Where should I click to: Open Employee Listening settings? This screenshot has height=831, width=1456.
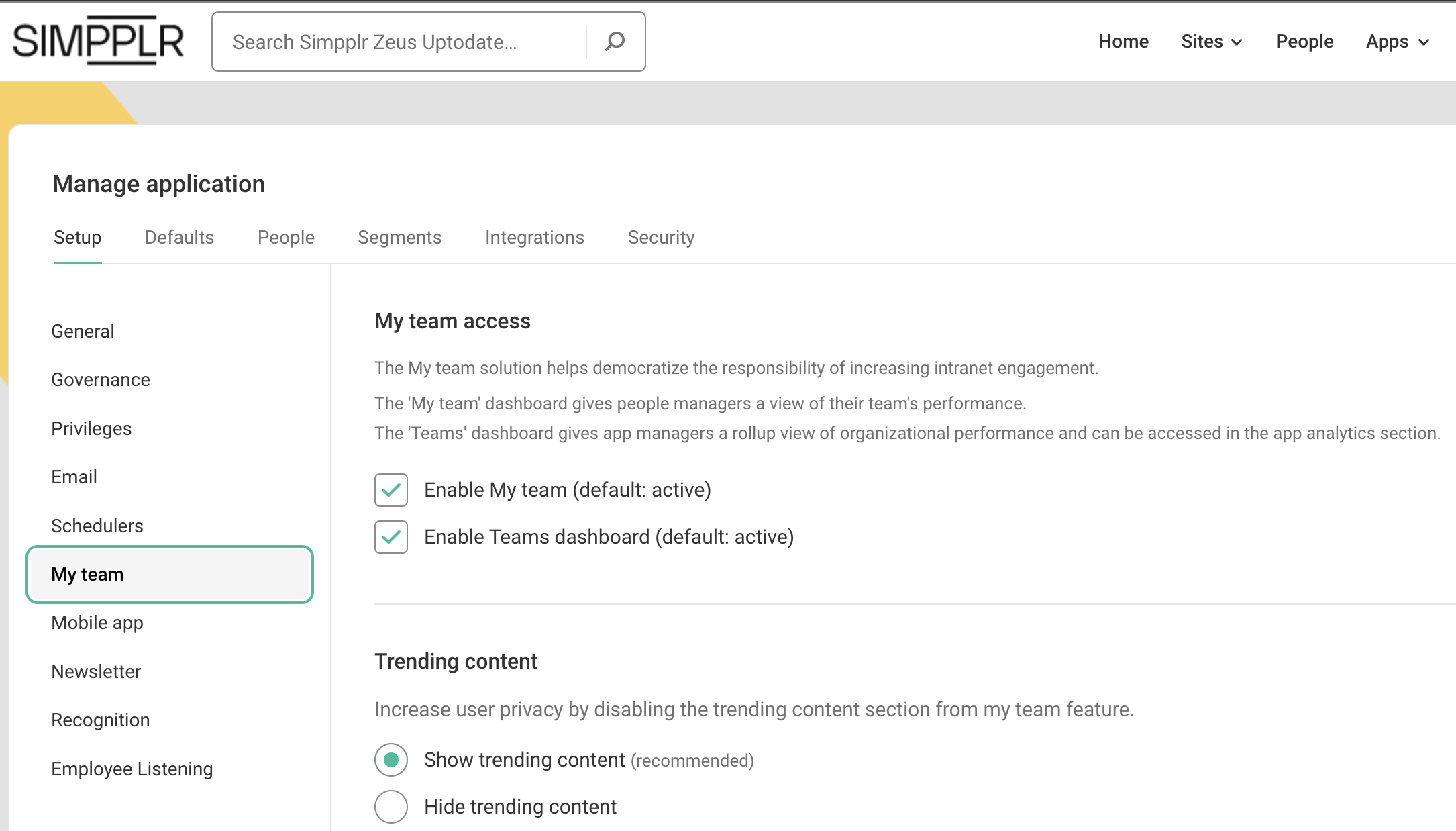coord(132,769)
